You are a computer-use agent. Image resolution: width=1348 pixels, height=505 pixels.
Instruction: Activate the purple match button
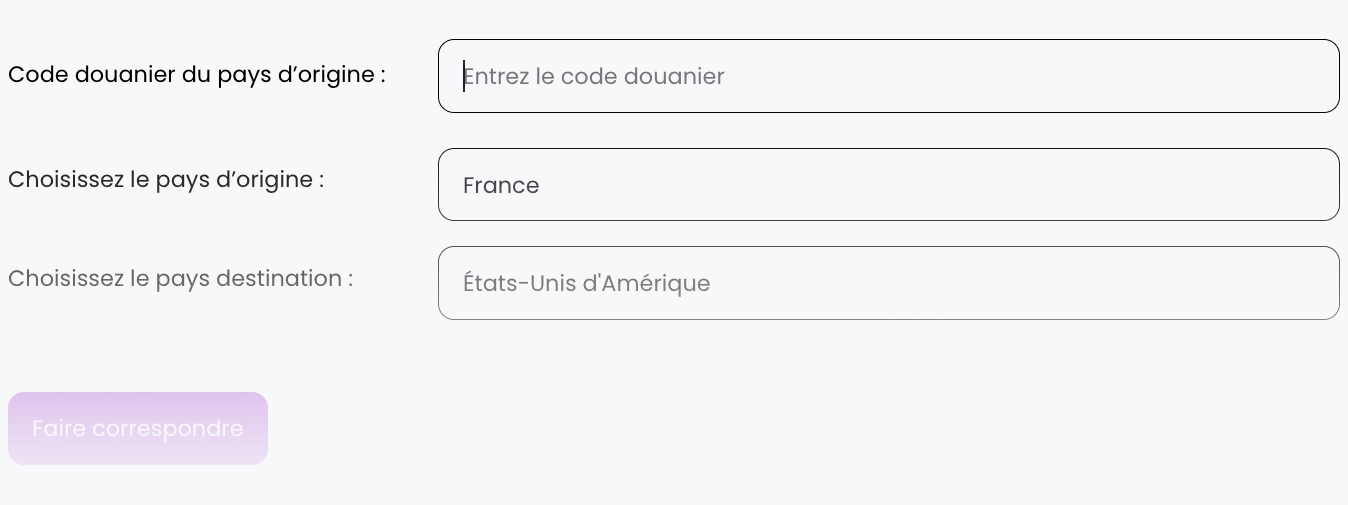[x=138, y=428]
